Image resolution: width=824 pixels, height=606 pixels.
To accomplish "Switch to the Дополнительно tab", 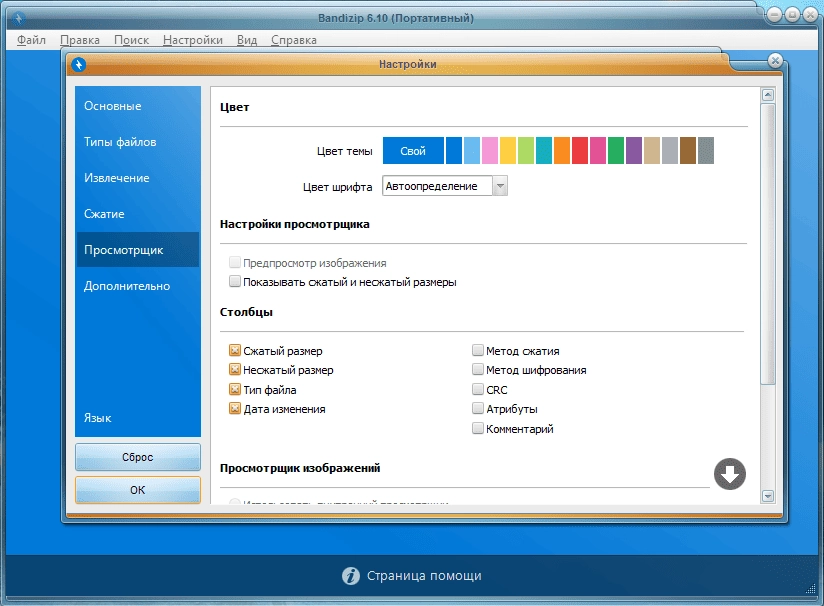I will 138,286.
